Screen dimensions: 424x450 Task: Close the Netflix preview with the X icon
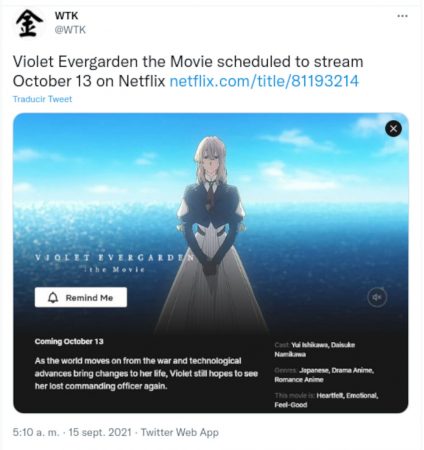tap(393, 128)
